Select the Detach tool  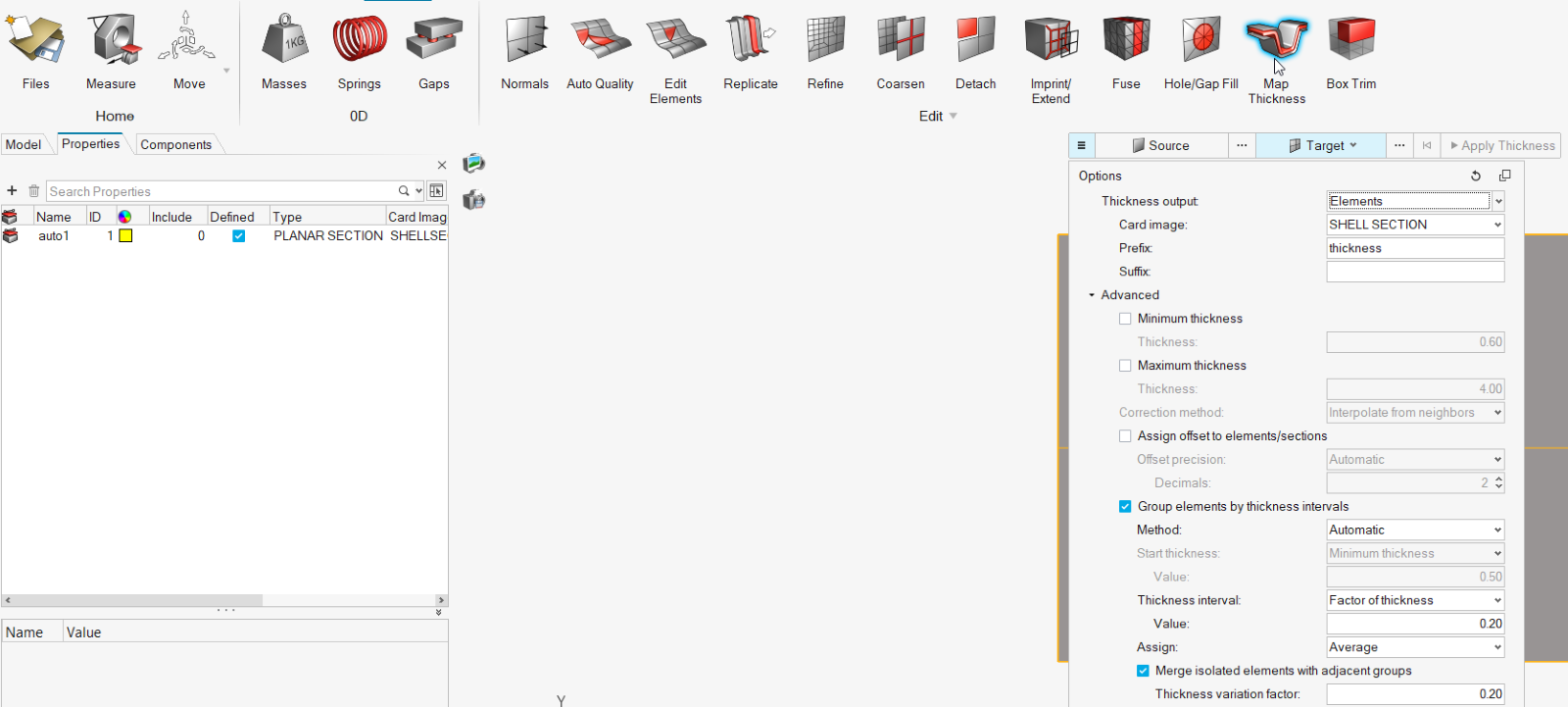tap(976, 51)
